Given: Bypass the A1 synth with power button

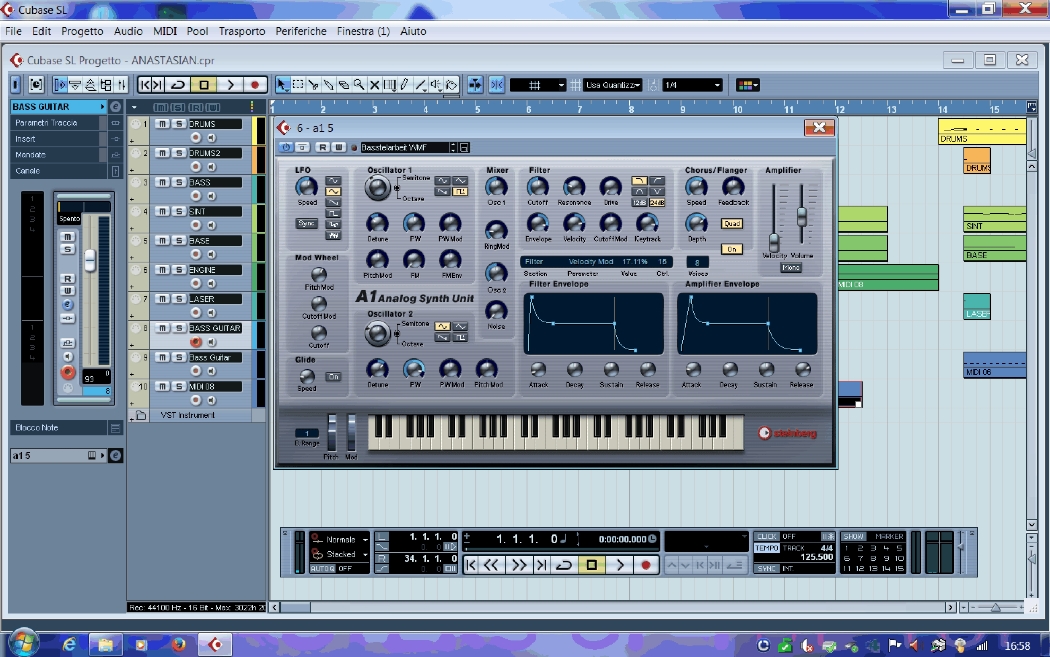Looking at the screenshot, I should [286, 147].
